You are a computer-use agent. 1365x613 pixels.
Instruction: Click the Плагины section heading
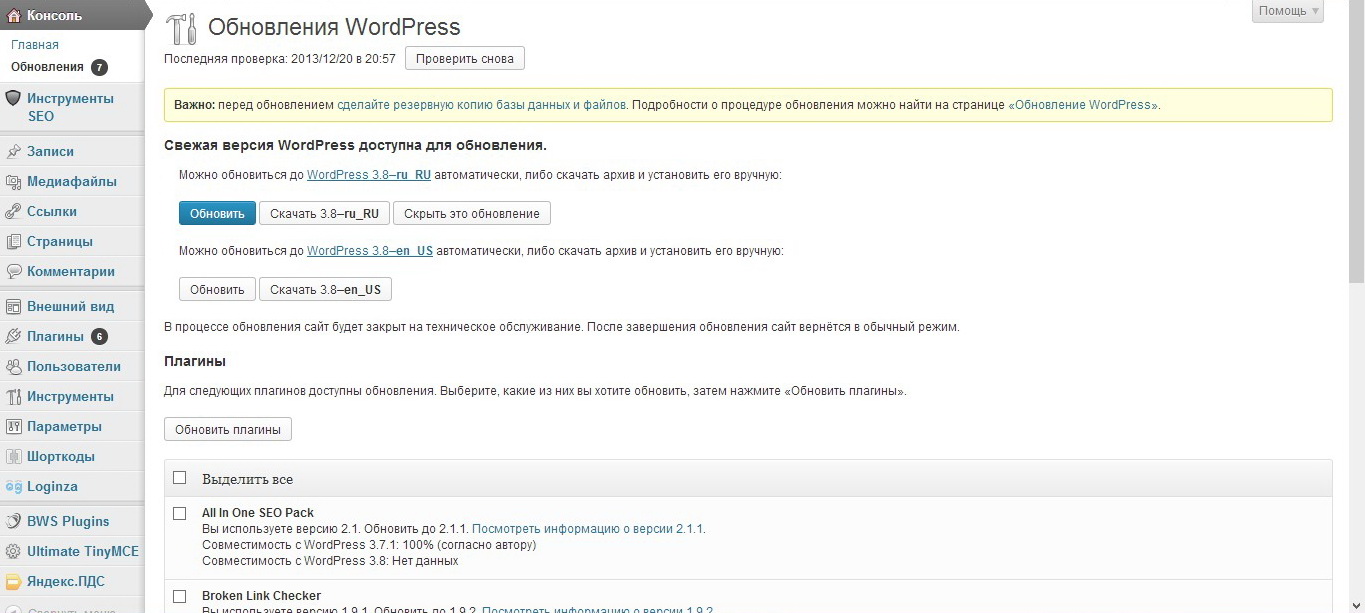(195, 361)
